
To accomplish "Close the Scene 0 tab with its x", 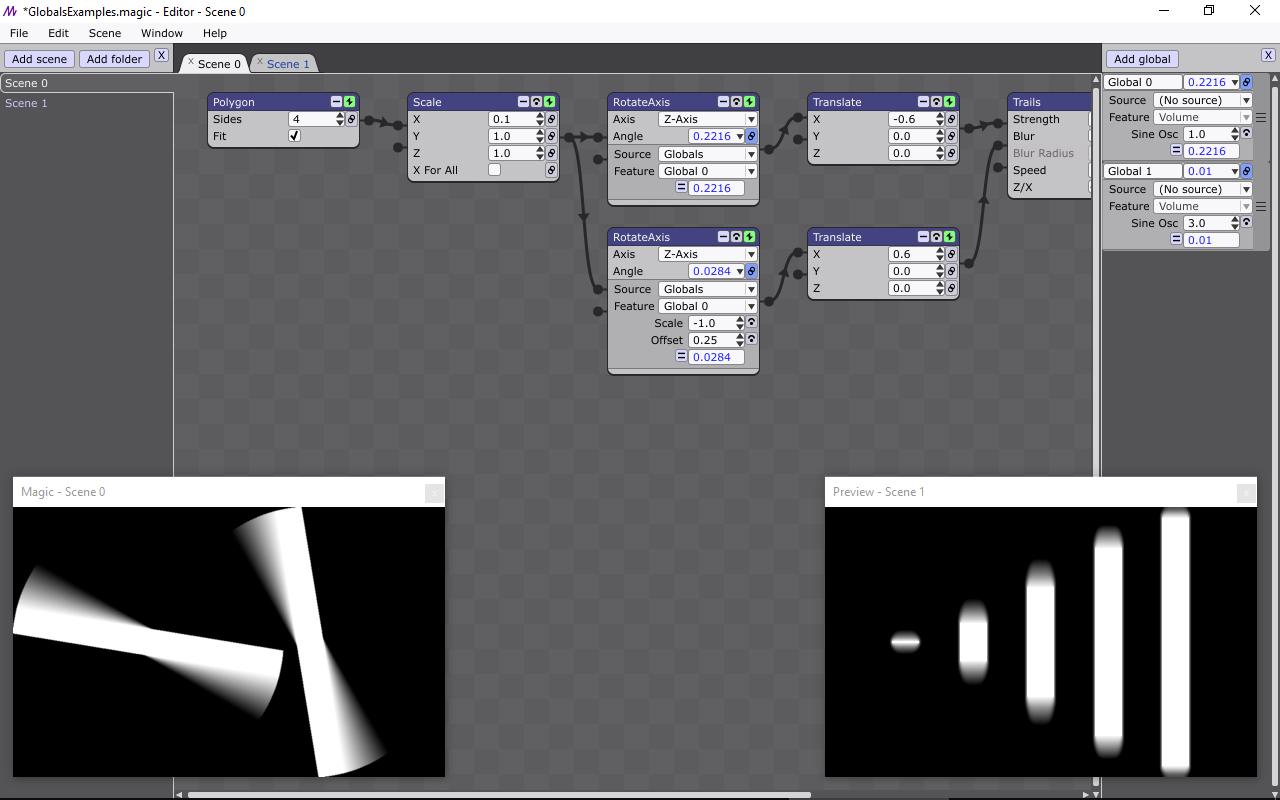I will (191, 62).
